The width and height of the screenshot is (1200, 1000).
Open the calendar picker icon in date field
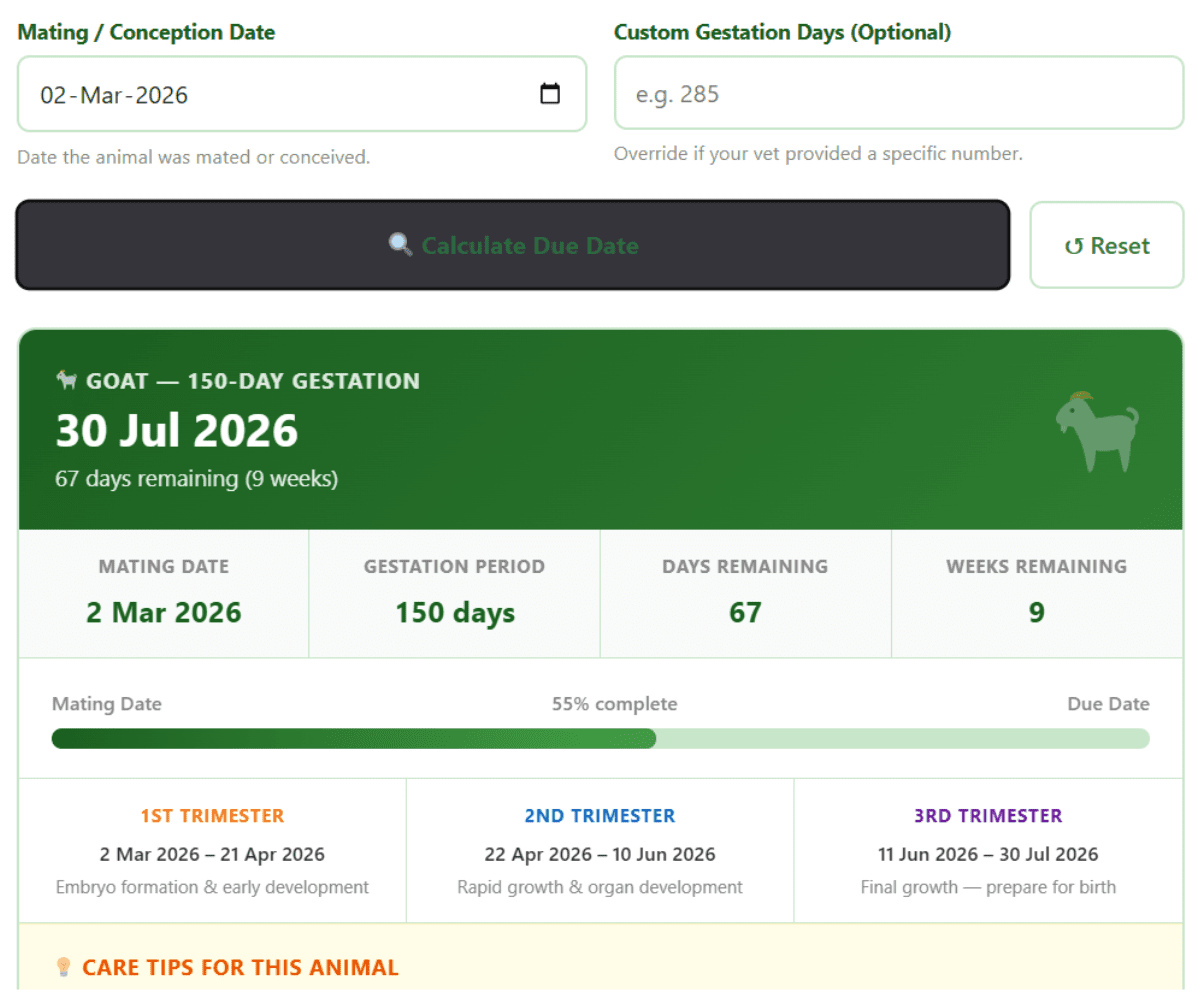click(550, 94)
